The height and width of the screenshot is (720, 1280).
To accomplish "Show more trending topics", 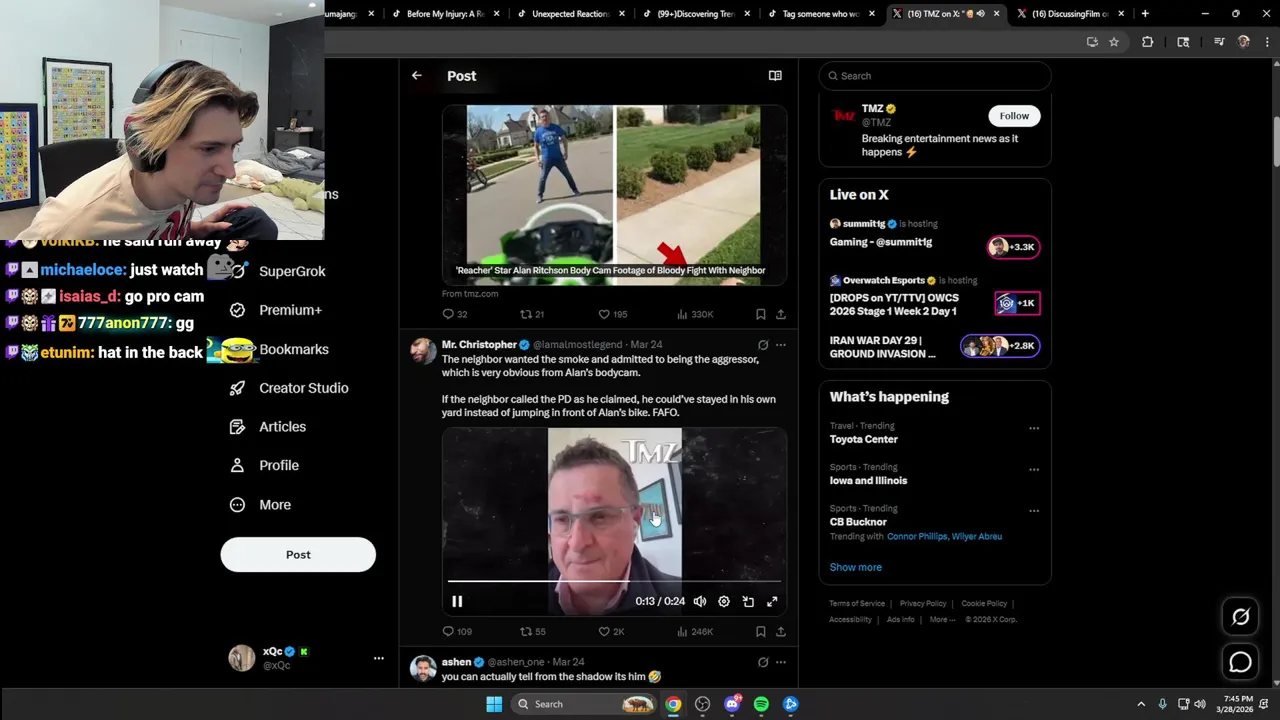I will click(855, 567).
